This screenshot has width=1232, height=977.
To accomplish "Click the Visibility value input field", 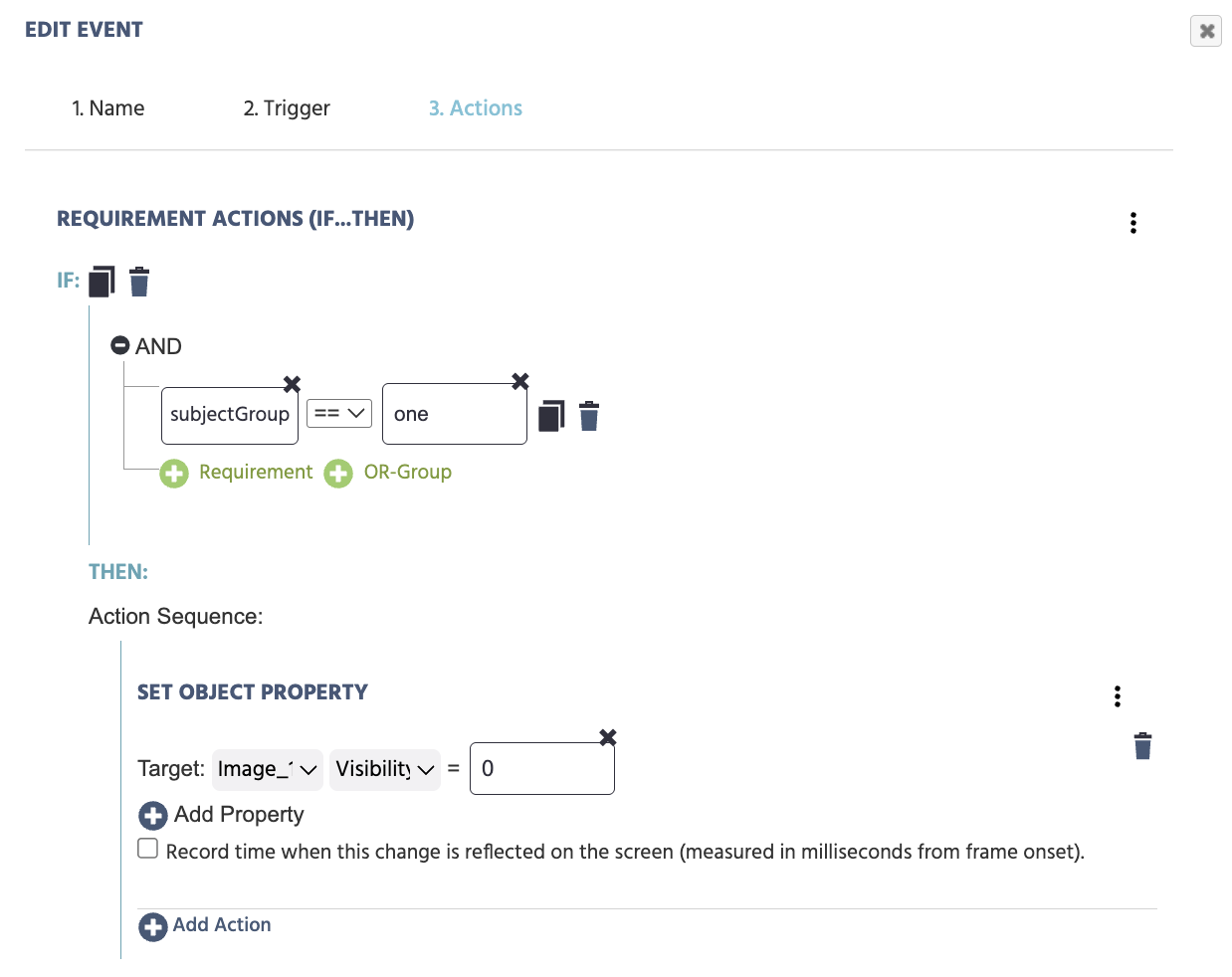I will point(541,769).
